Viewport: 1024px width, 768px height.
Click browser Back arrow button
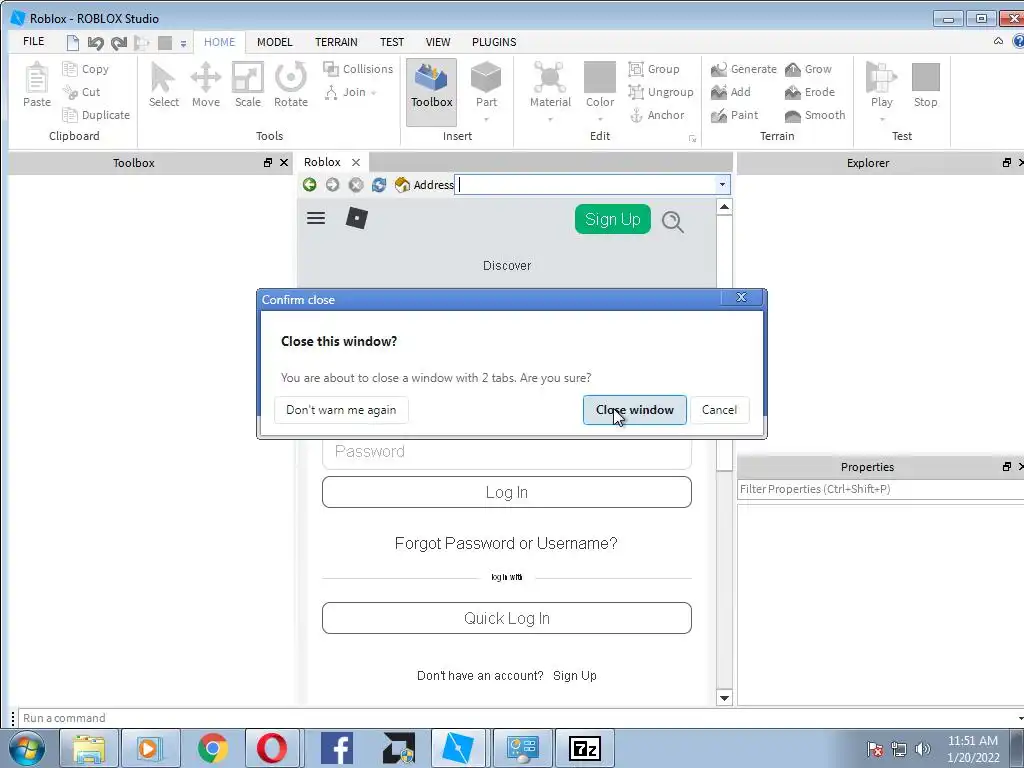pyautogui.click(x=310, y=185)
